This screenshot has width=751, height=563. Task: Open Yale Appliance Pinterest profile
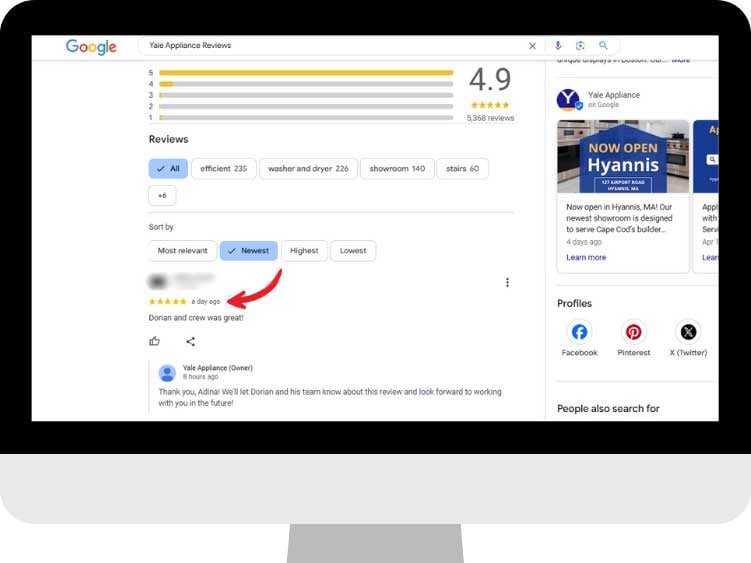[x=633, y=333]
